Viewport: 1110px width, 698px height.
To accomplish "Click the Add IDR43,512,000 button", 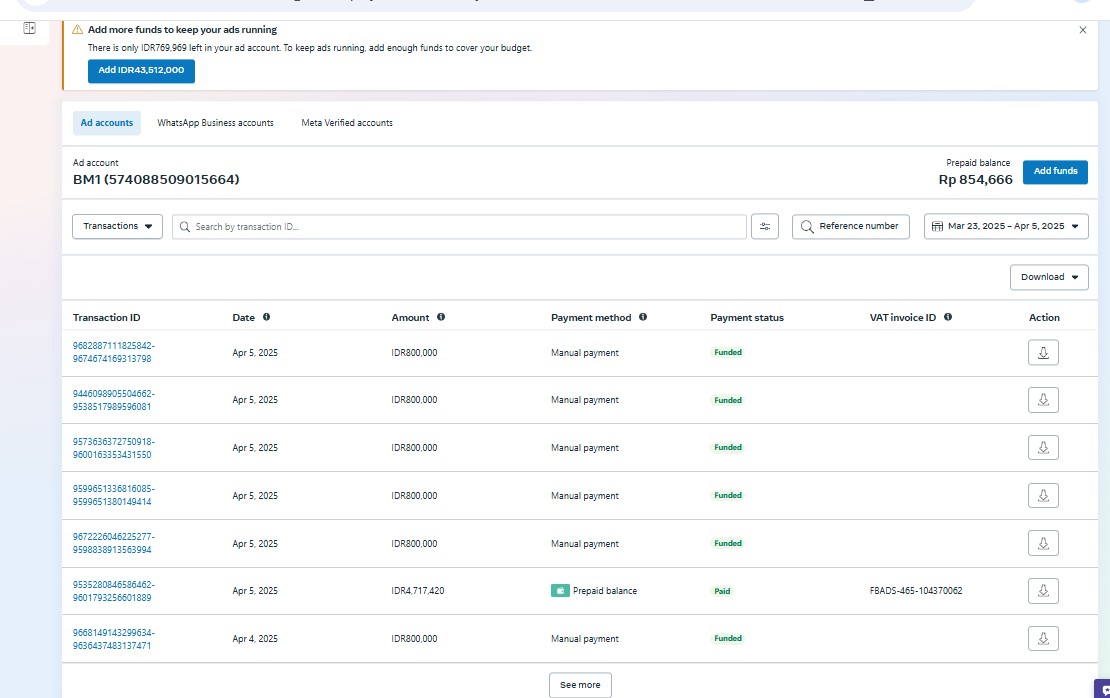I will tap(141, 70).
